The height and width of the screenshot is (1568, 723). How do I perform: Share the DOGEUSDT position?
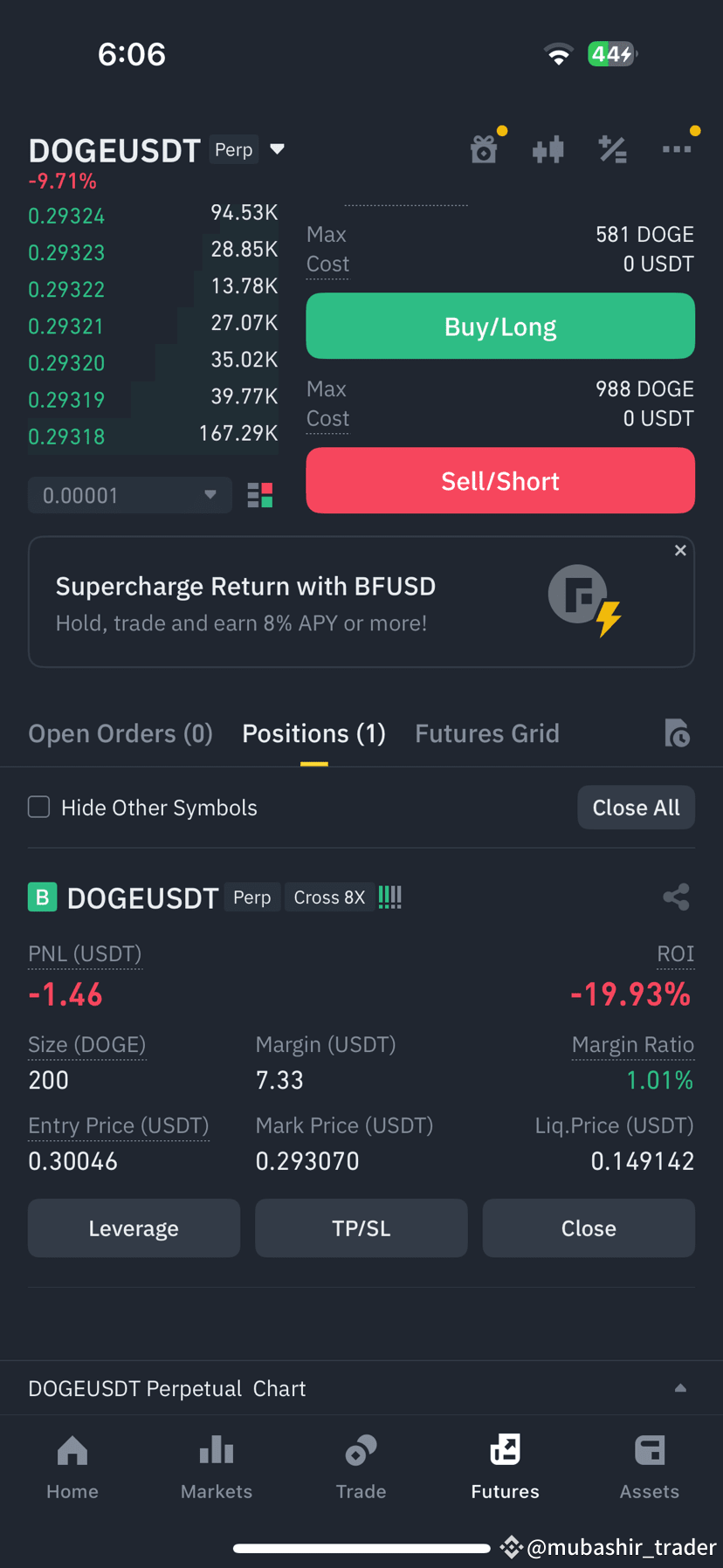(x=677, y=897)
